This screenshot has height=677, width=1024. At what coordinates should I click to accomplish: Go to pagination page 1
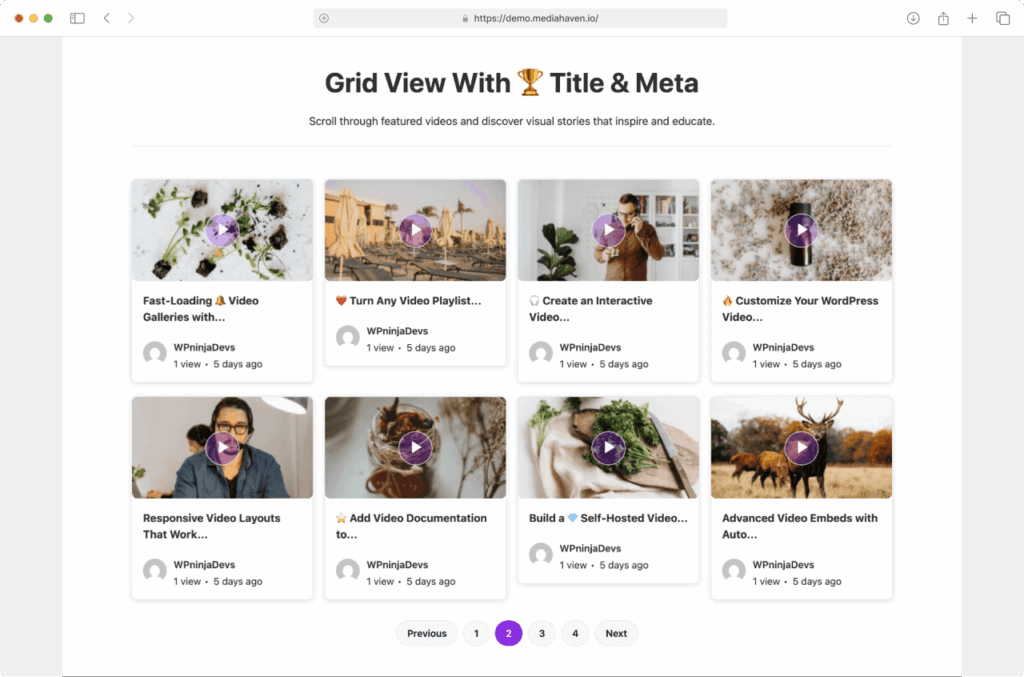(x=476, y=633)
